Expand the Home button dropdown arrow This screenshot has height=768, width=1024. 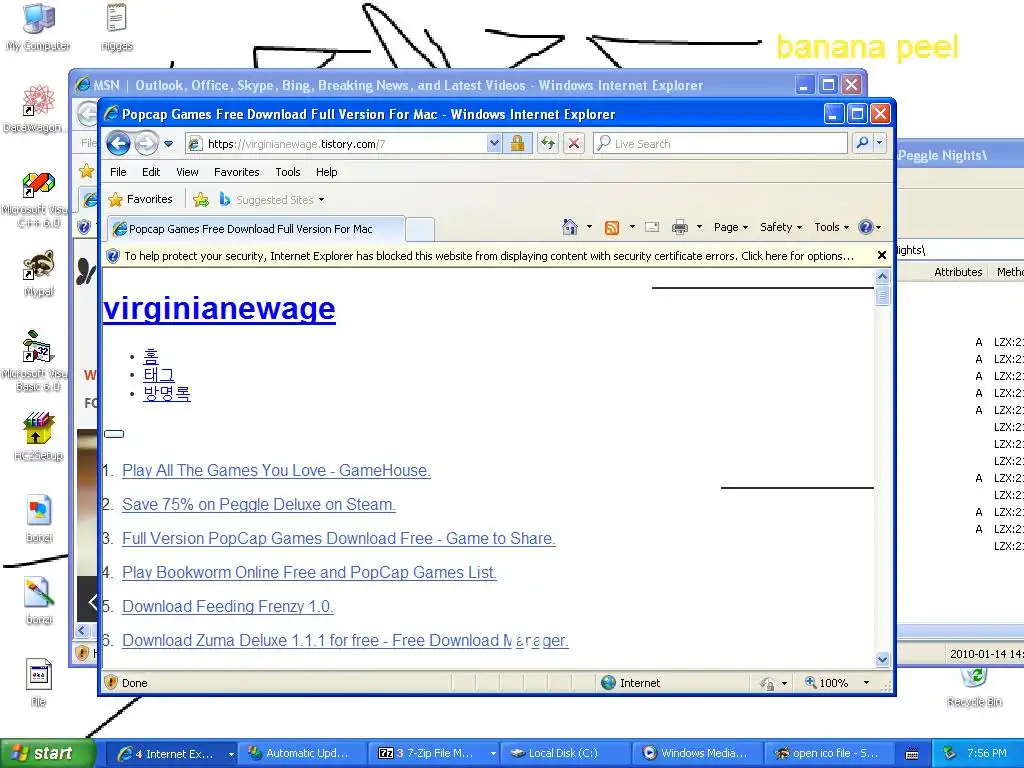(x=589, y=227)
